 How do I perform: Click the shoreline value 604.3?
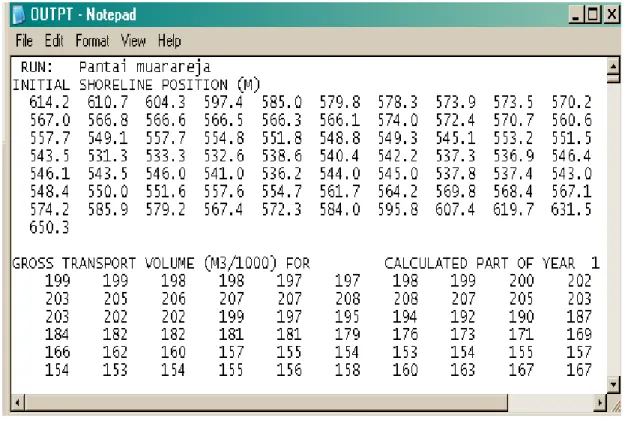click(165, 102)
